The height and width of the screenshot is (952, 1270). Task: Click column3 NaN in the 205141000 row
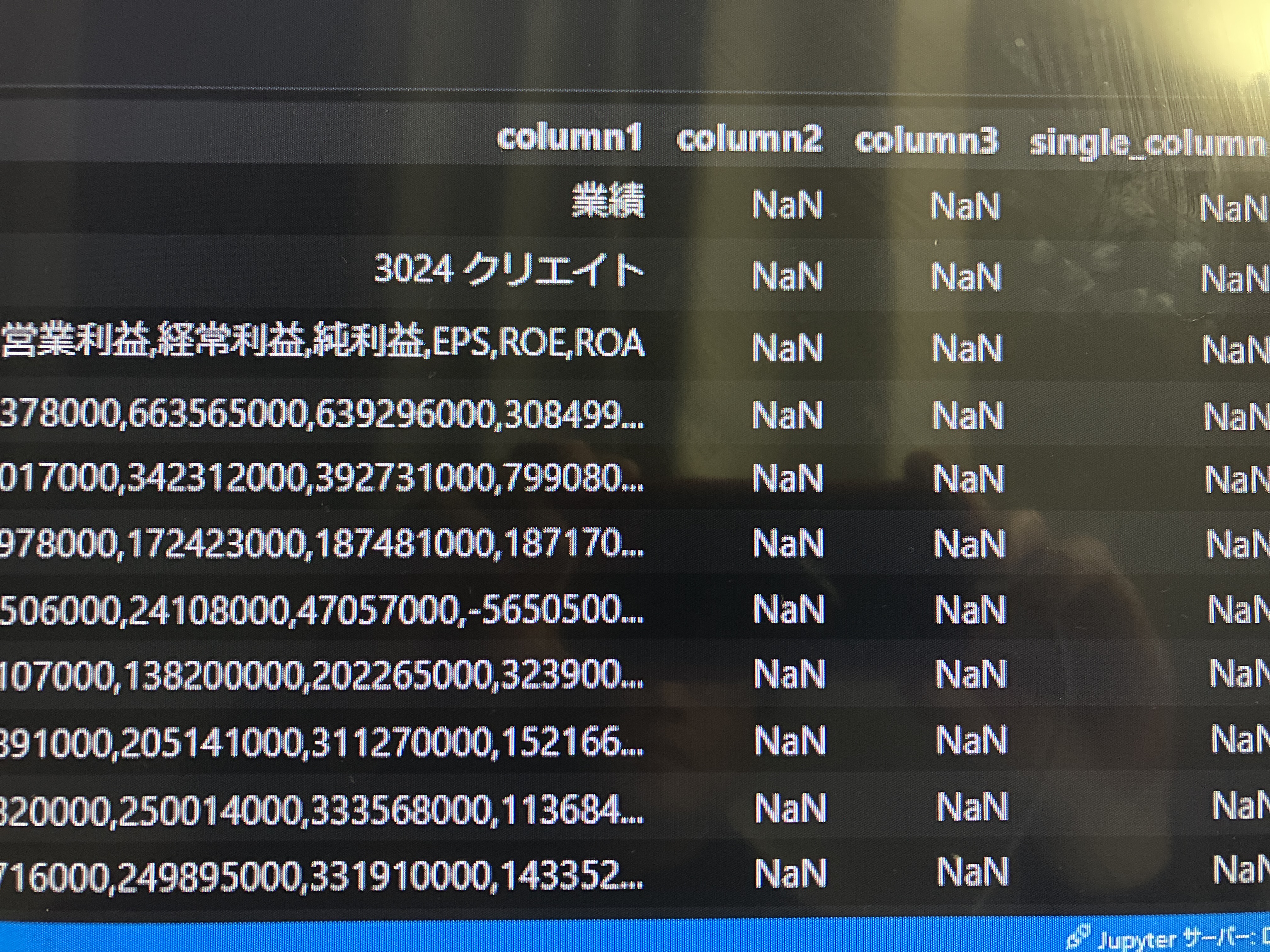point(971,740)
